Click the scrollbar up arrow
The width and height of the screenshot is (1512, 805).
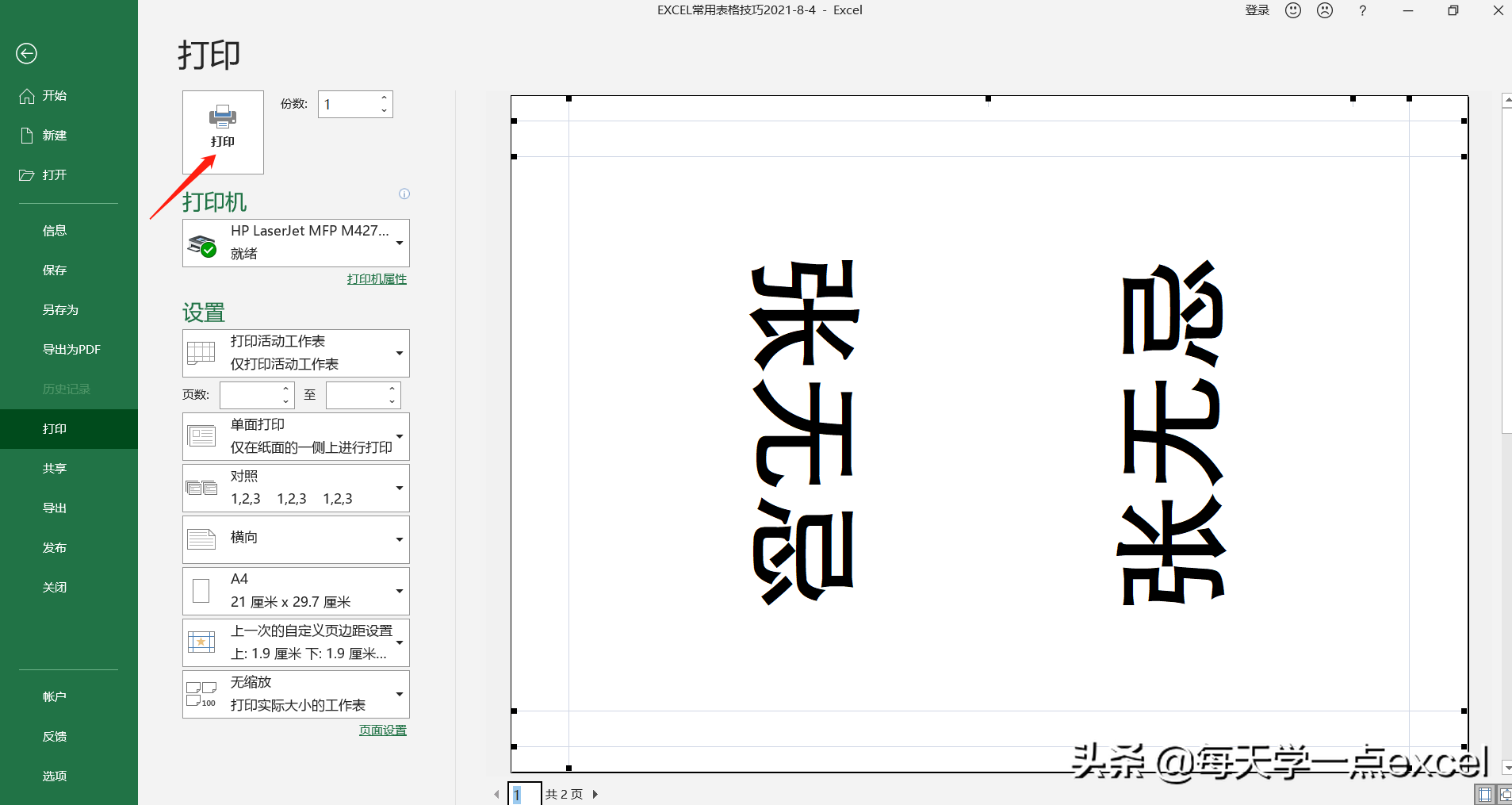click(1506, 101)
